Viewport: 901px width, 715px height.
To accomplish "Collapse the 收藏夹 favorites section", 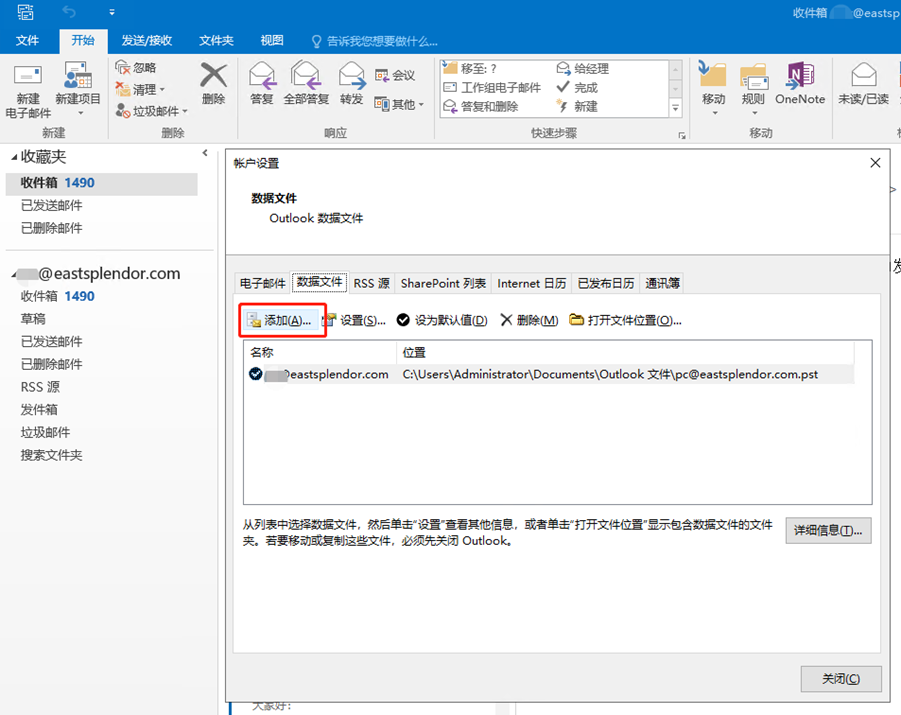I will tap(13, 158).
